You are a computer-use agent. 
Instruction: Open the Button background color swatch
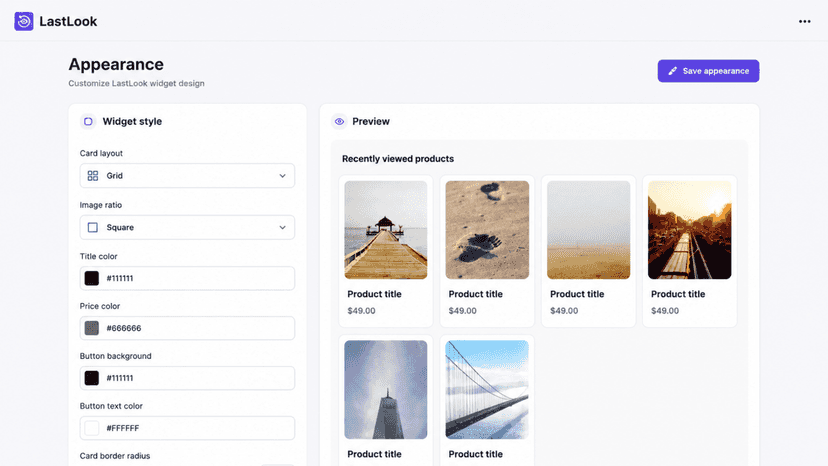[92, 378]
